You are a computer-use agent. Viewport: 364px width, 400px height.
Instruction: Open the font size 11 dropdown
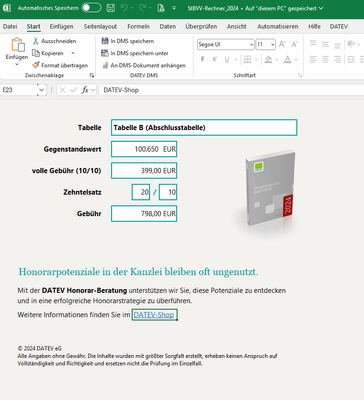coord(273,44)
